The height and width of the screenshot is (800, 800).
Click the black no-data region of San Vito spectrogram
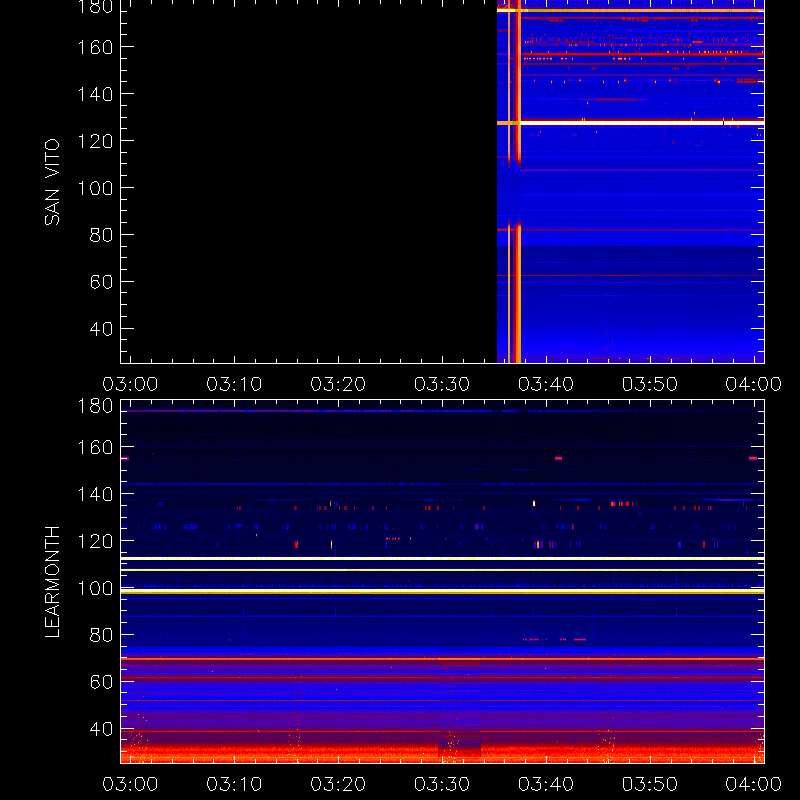pos(309,181)
